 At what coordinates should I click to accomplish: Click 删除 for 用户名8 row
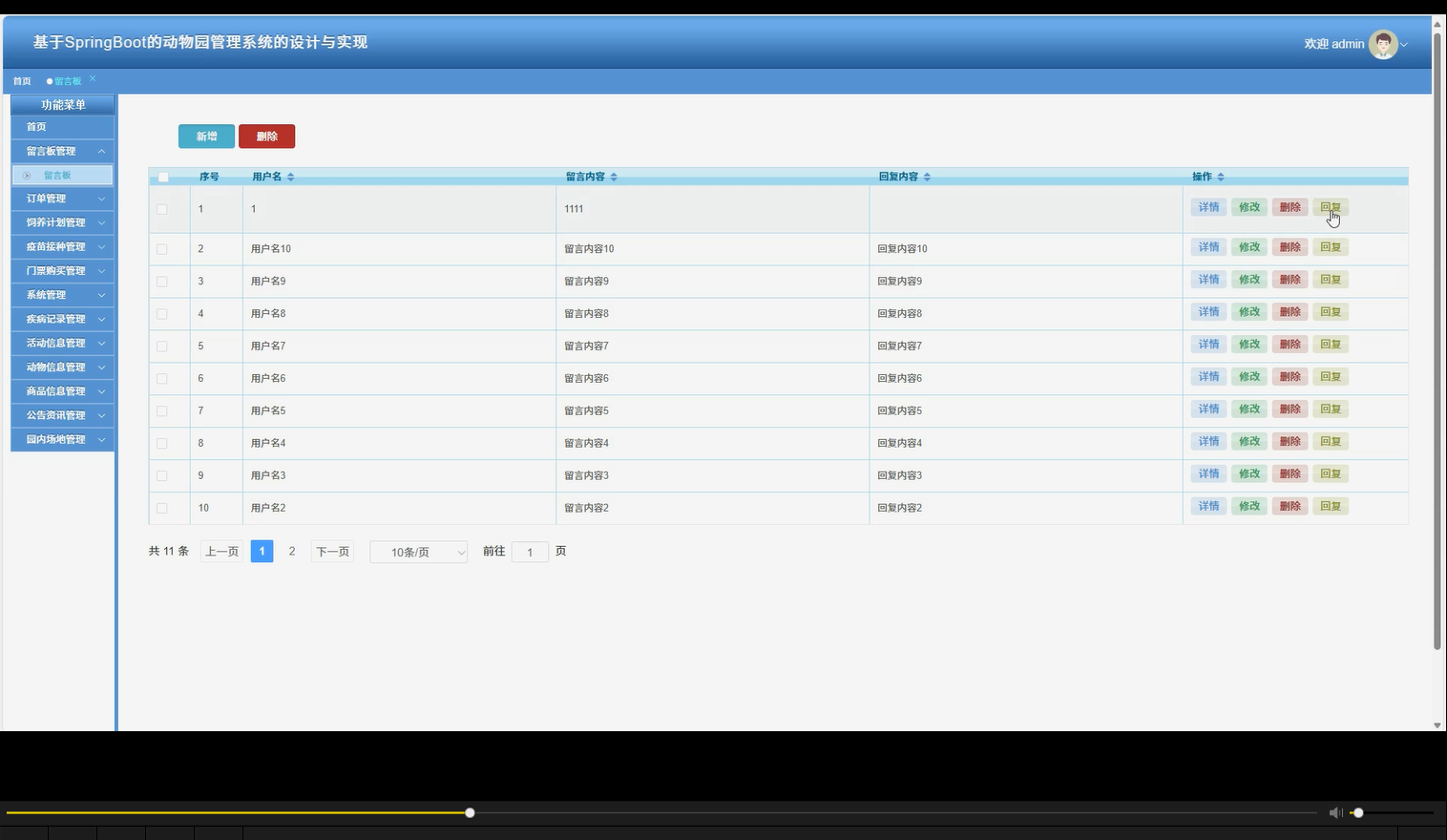[1290, 312]
